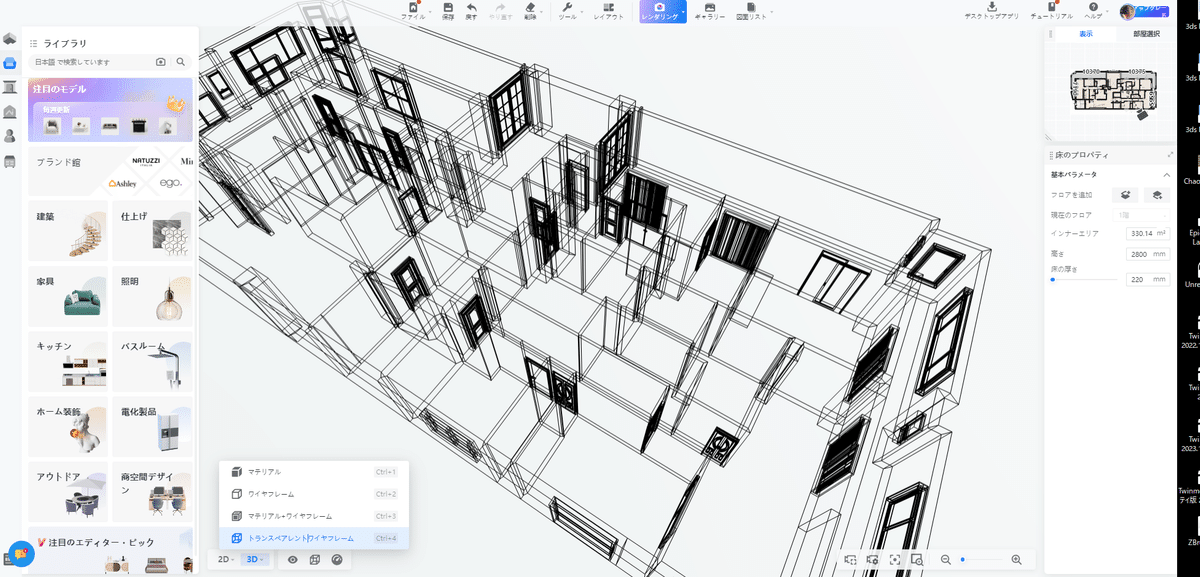The width and height of the screenshot is (1200, 577).
Task: Switch to the 部屋選択 tab
Action: click(x=1146, y=34)
